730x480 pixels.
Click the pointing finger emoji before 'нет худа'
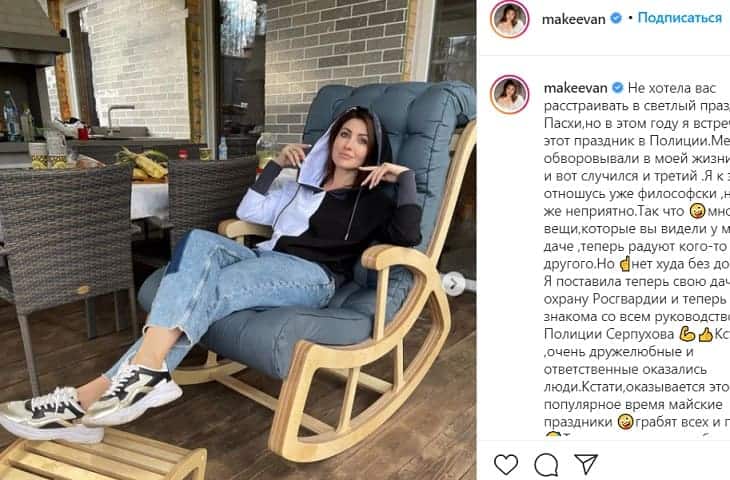pos(625,264)
